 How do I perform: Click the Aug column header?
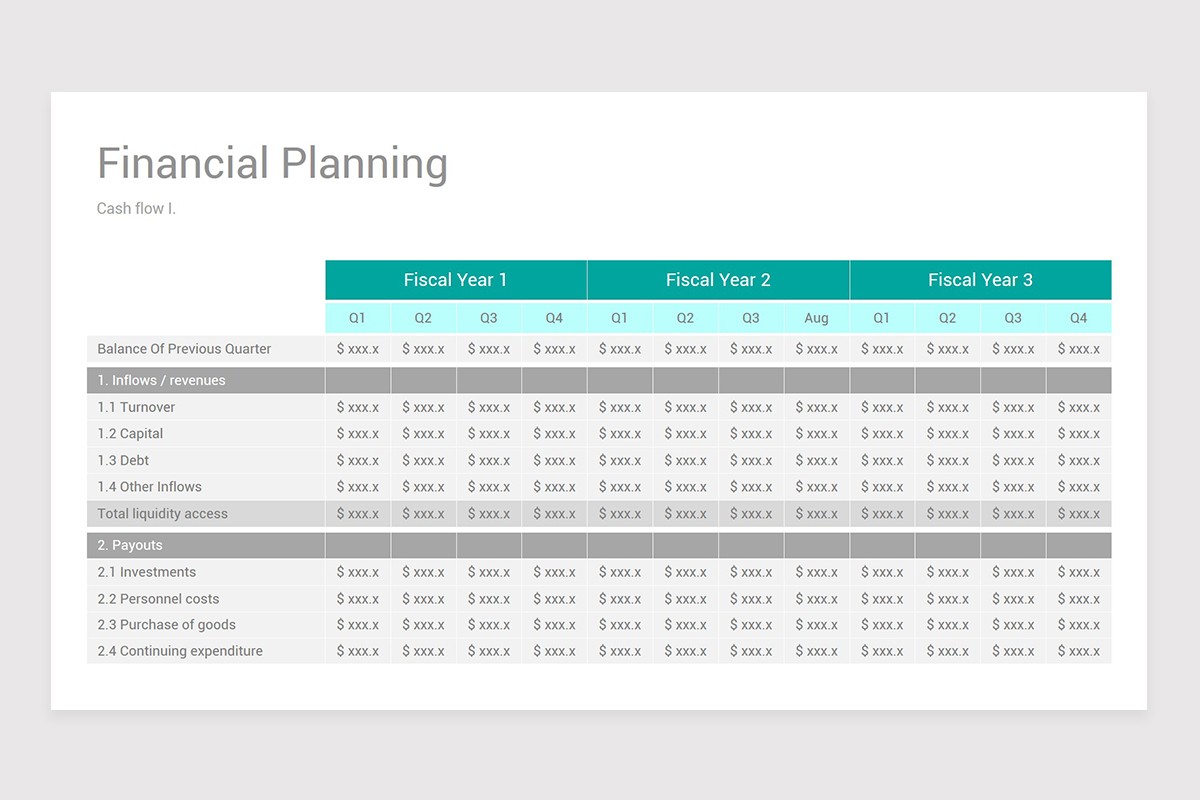coord(816,318)
